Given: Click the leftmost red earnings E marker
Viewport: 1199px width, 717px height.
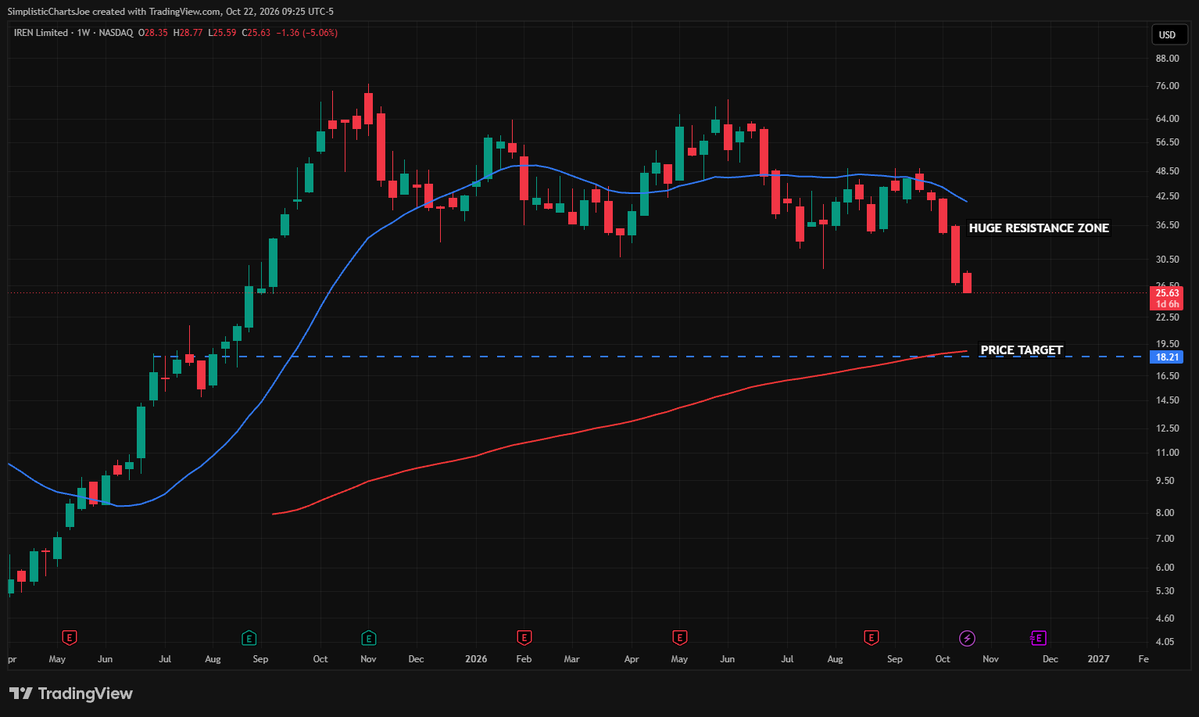Looking at the screenshot, I should pos(69,638).
